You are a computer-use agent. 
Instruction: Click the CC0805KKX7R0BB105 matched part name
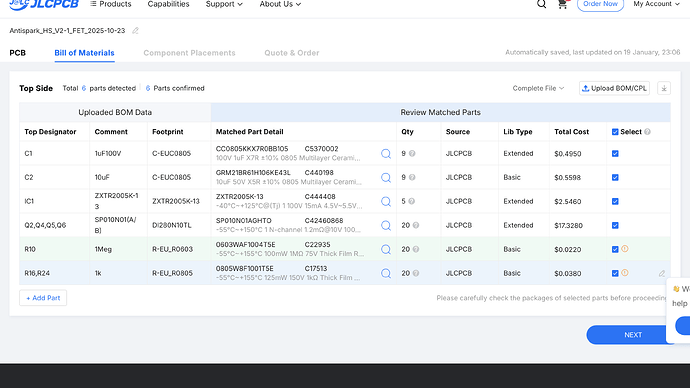point(252,149)
